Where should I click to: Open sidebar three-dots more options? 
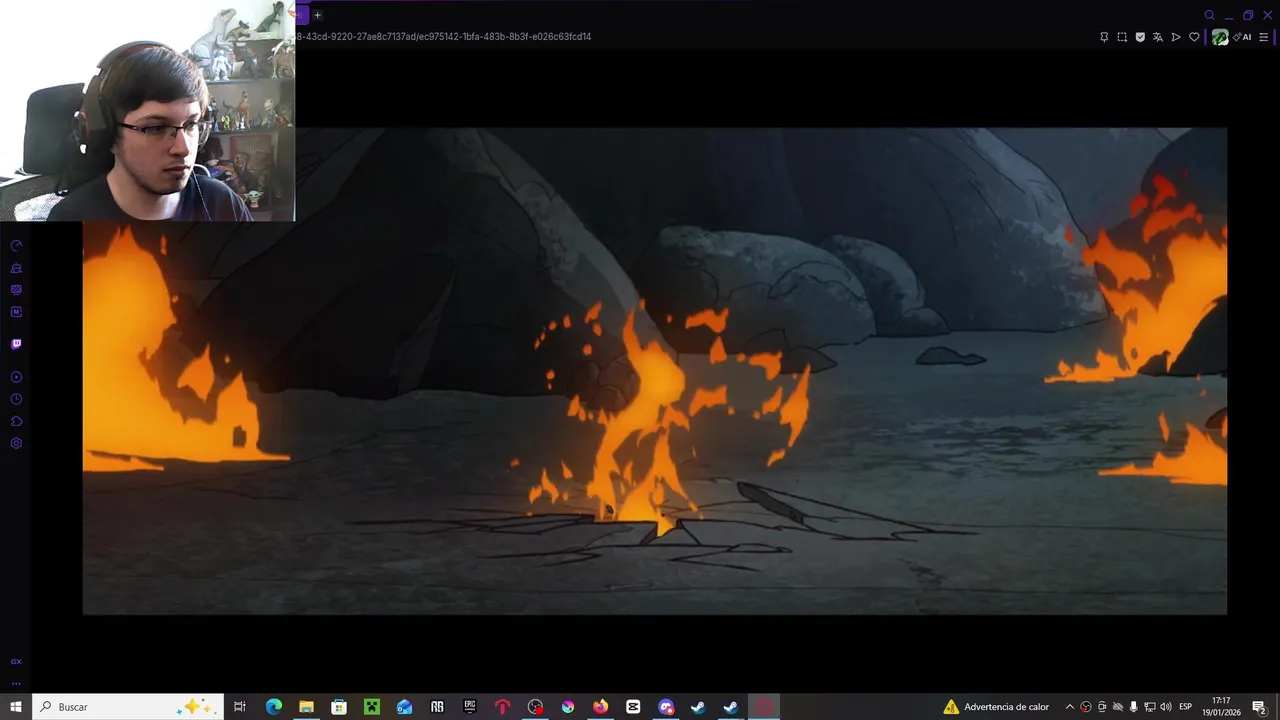pos(16,683)
